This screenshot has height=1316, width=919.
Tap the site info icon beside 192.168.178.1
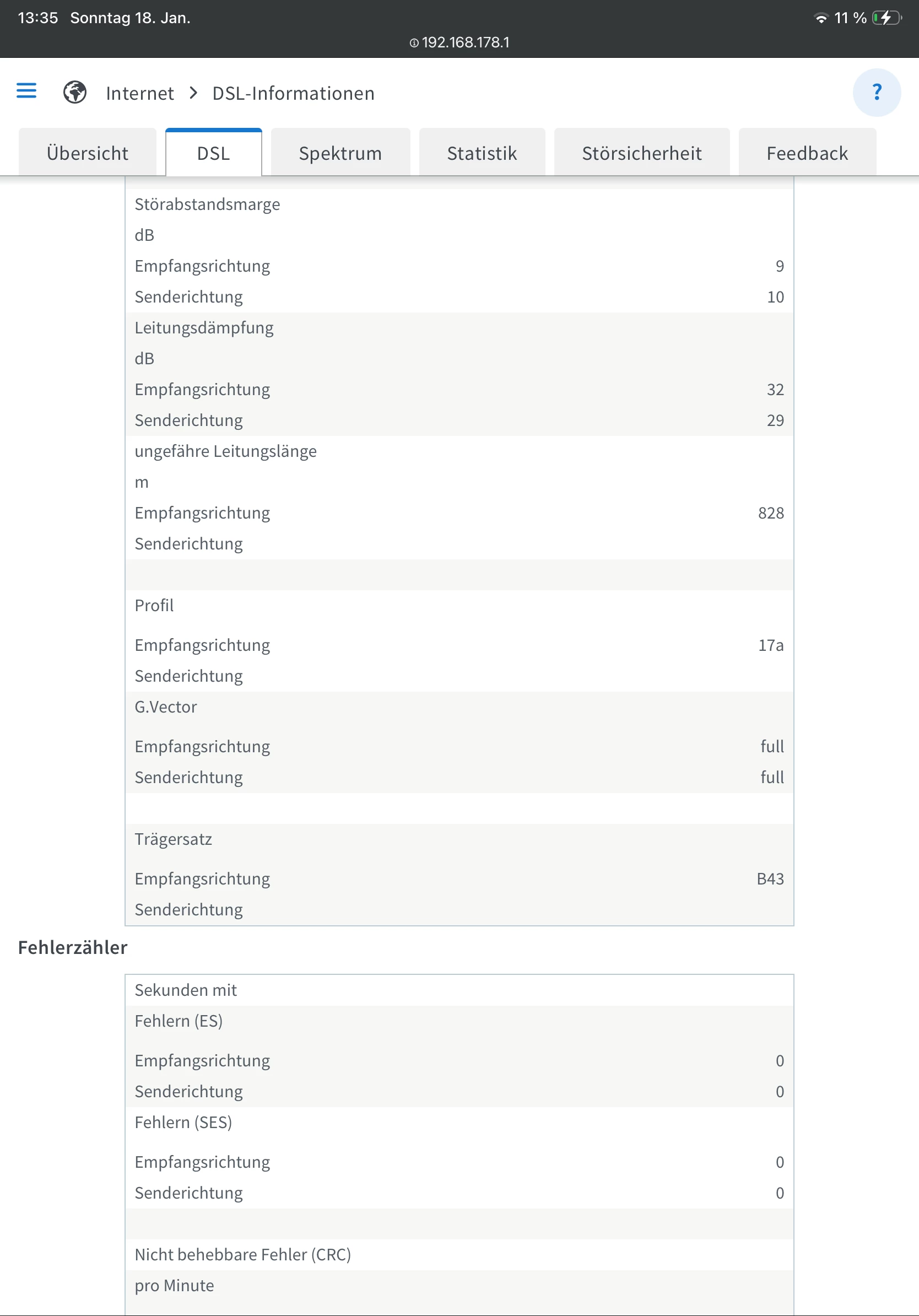pos(414,43)
